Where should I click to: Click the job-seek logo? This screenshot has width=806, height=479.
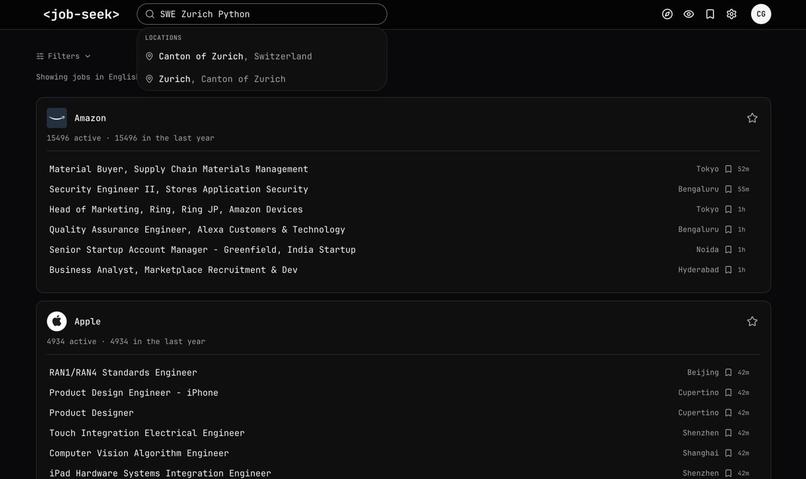click(81, 14)
